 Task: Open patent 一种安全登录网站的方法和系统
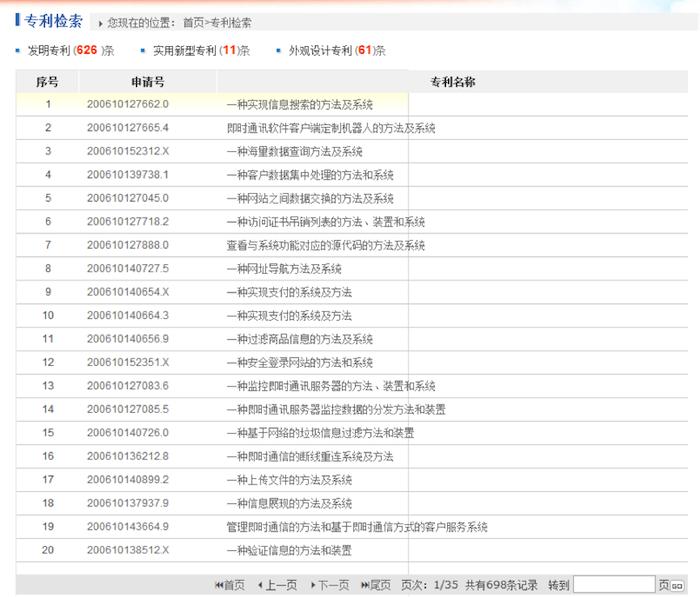300,362
